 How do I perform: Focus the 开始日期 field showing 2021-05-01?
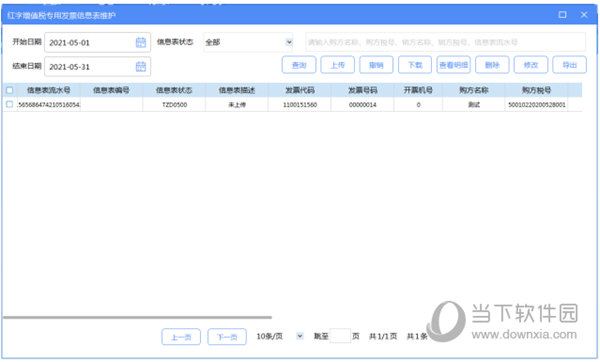[x=98, y=42]
